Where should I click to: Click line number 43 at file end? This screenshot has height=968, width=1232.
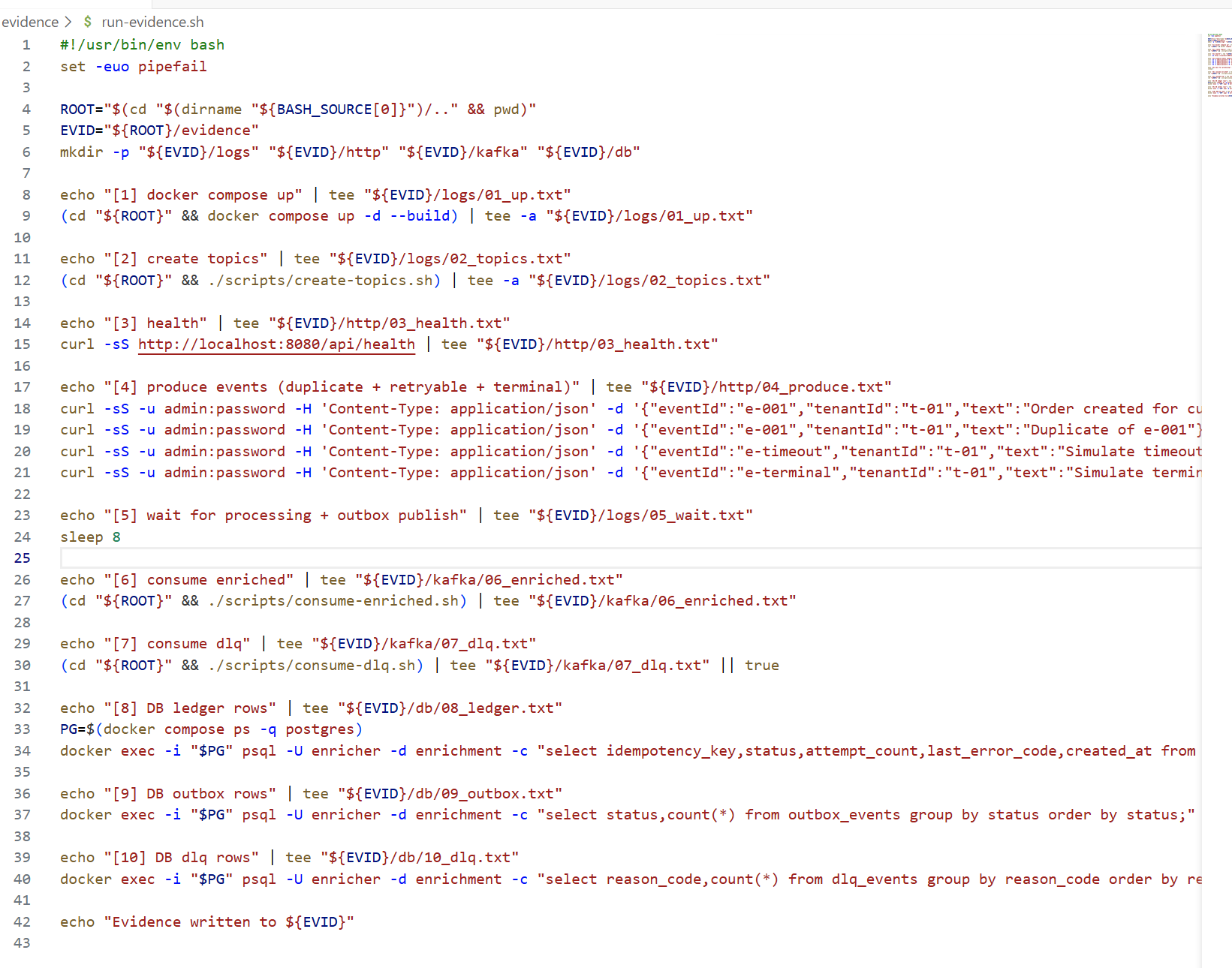click(22, 942)
